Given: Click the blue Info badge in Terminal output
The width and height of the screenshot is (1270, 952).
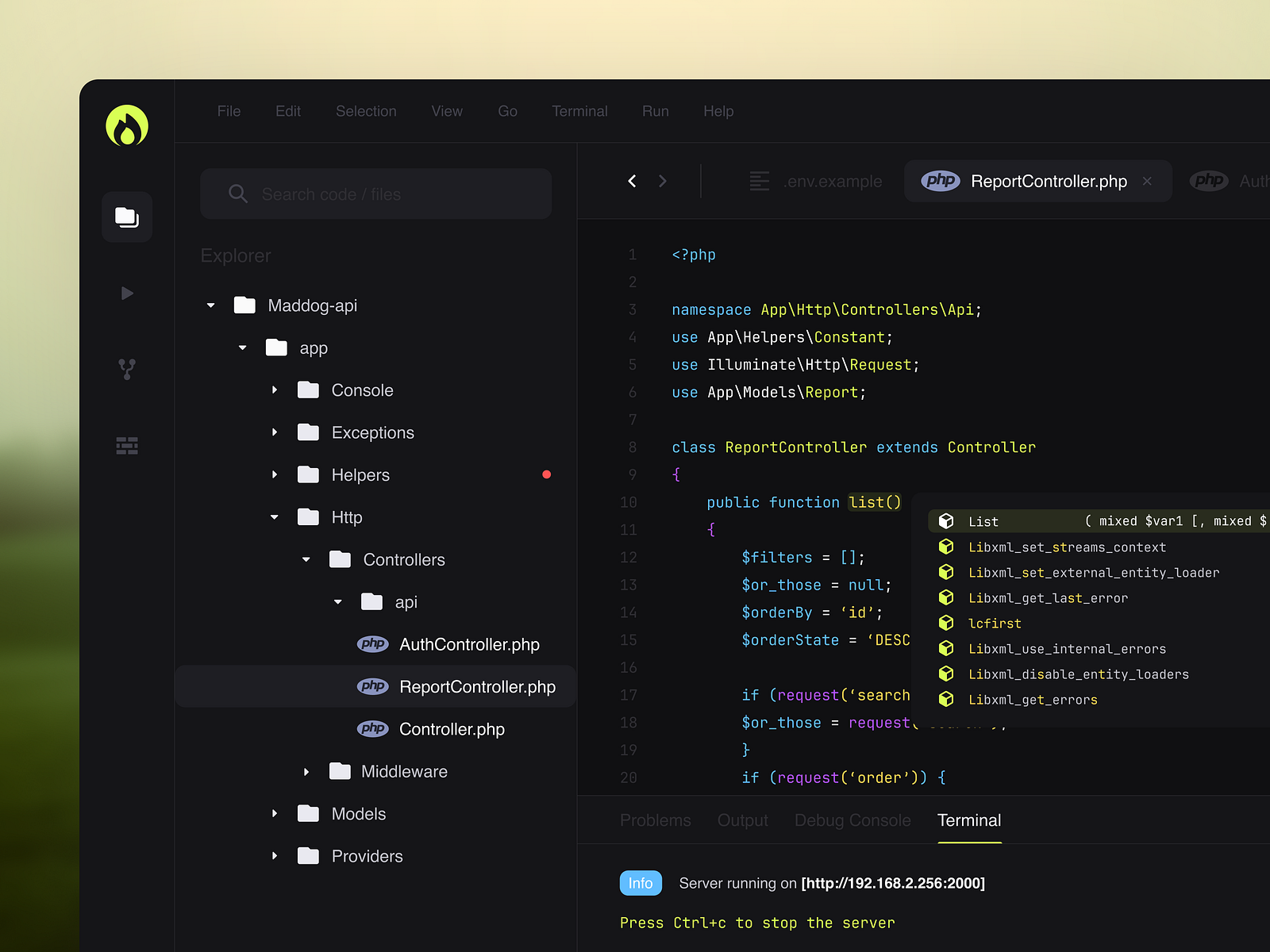Looking at the screenshot, I should click(640, 882).
